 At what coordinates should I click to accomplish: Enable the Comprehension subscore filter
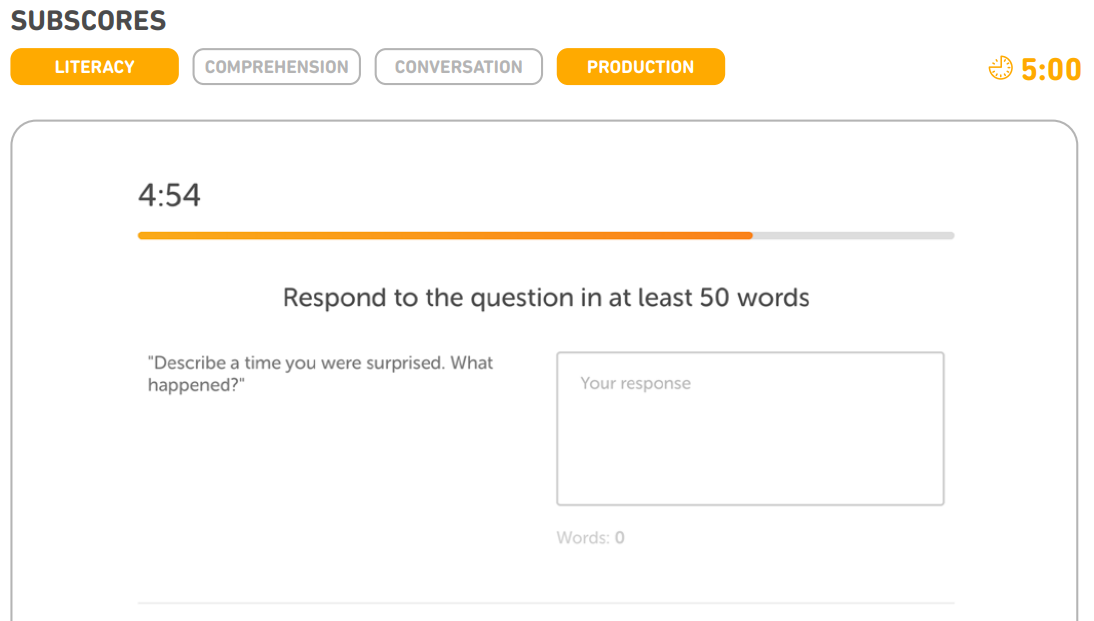click(276, 67)
